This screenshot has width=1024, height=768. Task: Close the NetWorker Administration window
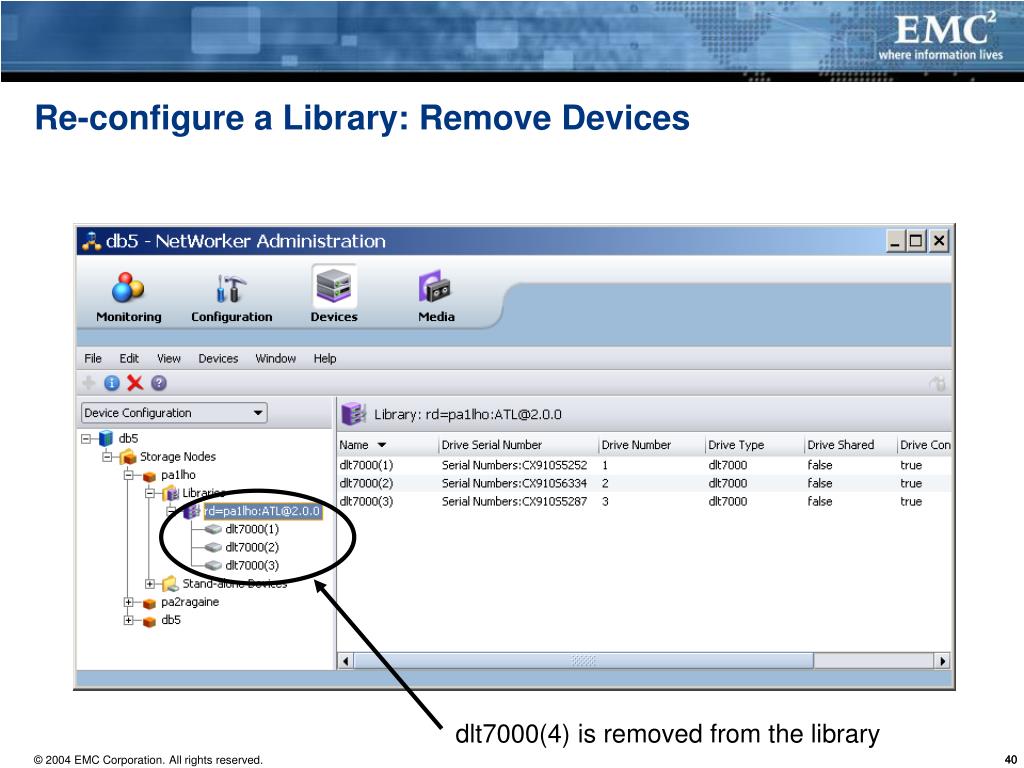pos(938,242)
